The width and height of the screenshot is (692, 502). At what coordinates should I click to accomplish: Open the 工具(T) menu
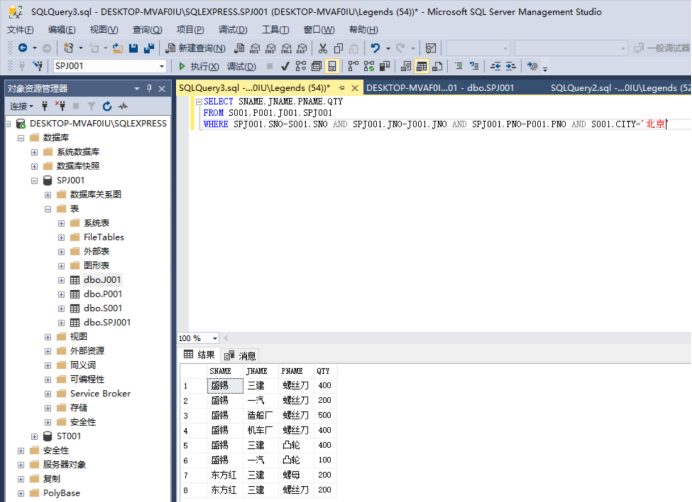275,30
